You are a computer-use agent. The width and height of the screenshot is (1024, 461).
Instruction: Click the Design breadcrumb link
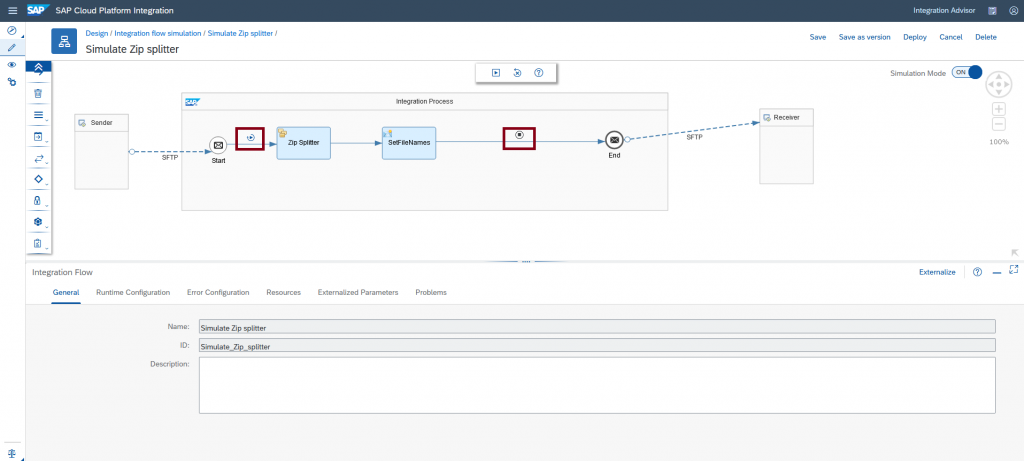click(97, 33)
